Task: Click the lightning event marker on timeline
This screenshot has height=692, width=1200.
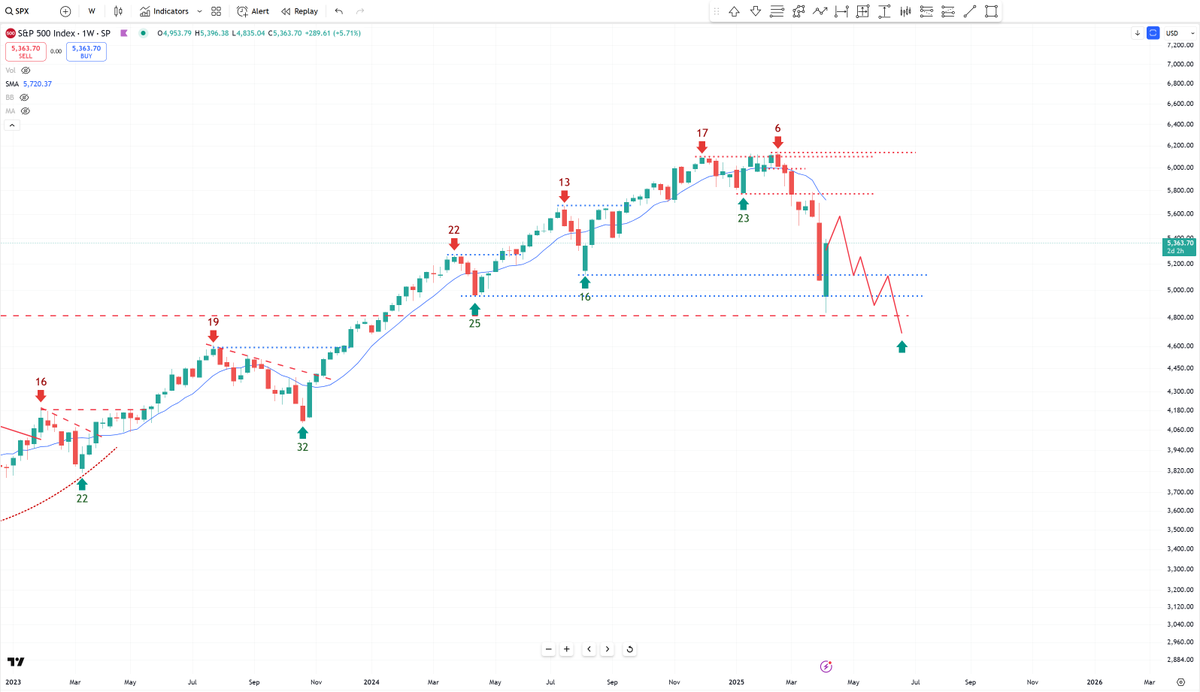Action: [x=826, y=666]
